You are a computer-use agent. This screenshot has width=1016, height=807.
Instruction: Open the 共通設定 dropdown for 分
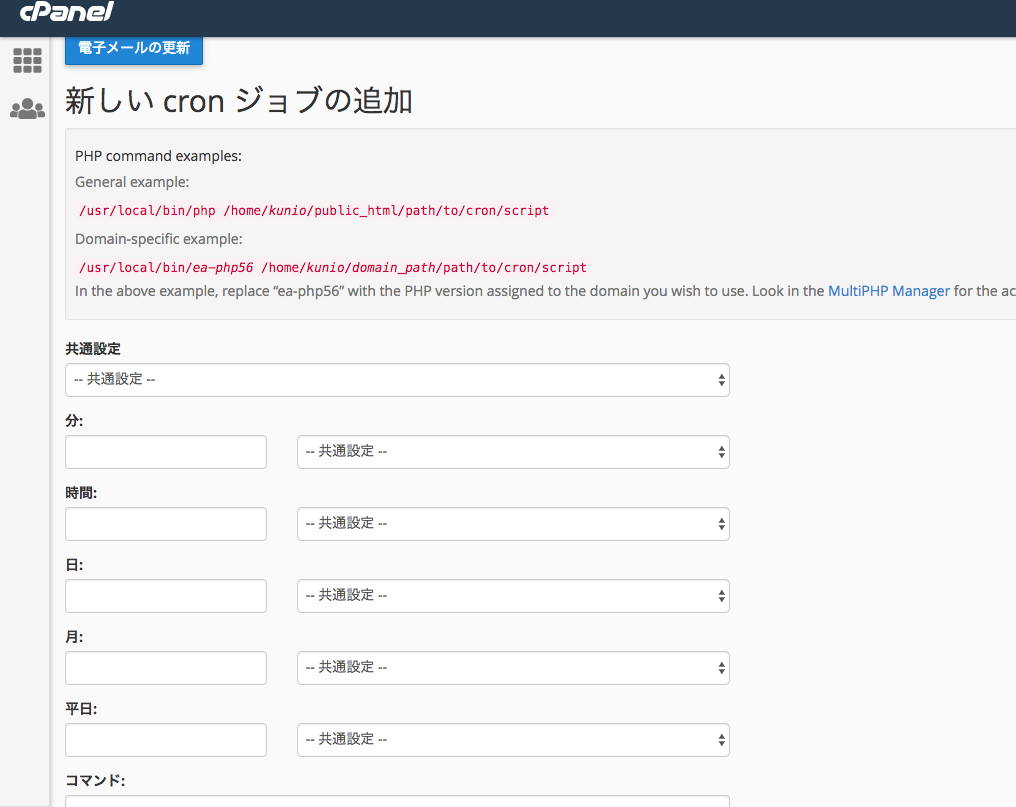(513, 452)
